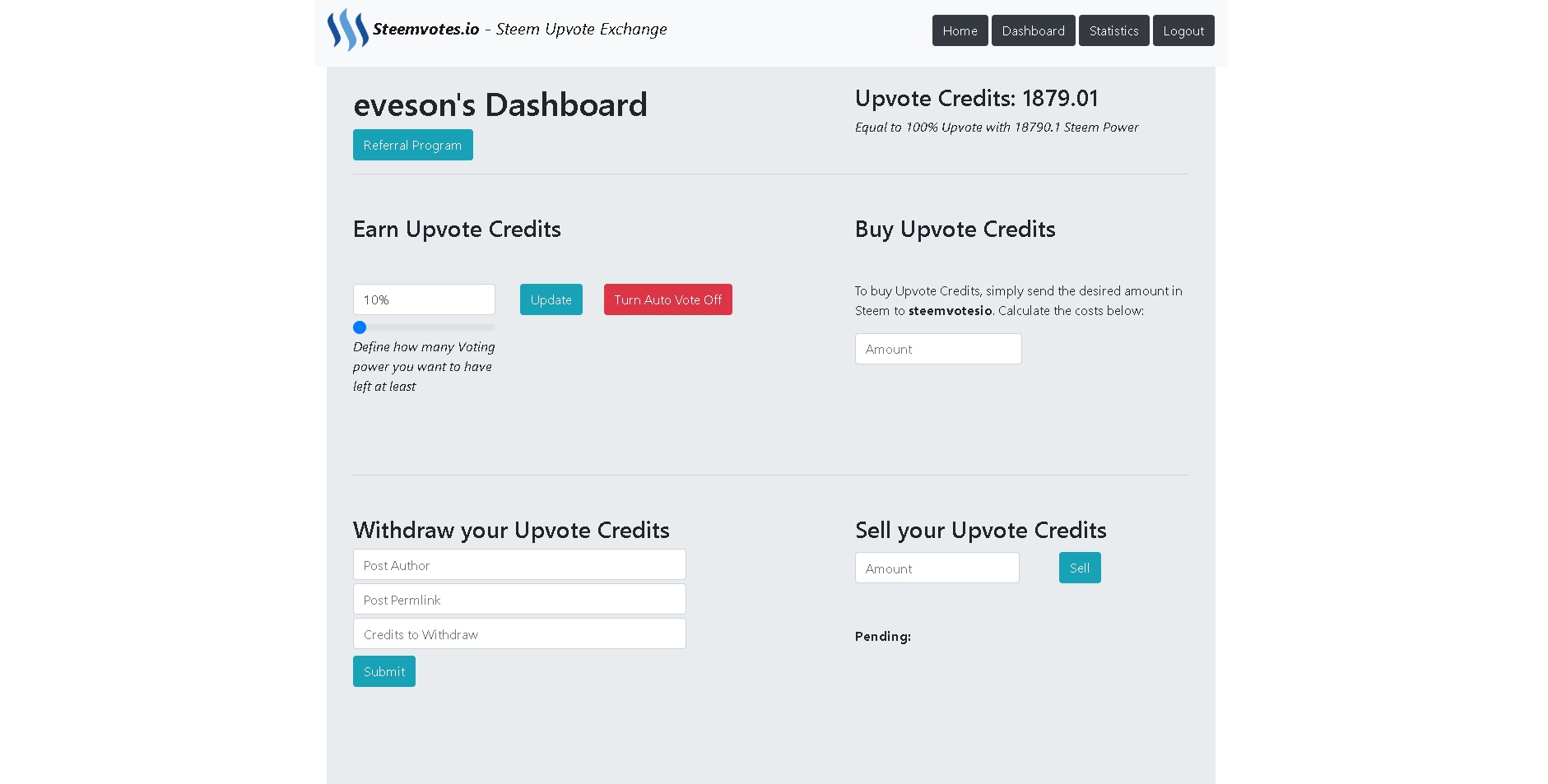
Task: Submit the withdraw credits form
Action: (384, 671)
